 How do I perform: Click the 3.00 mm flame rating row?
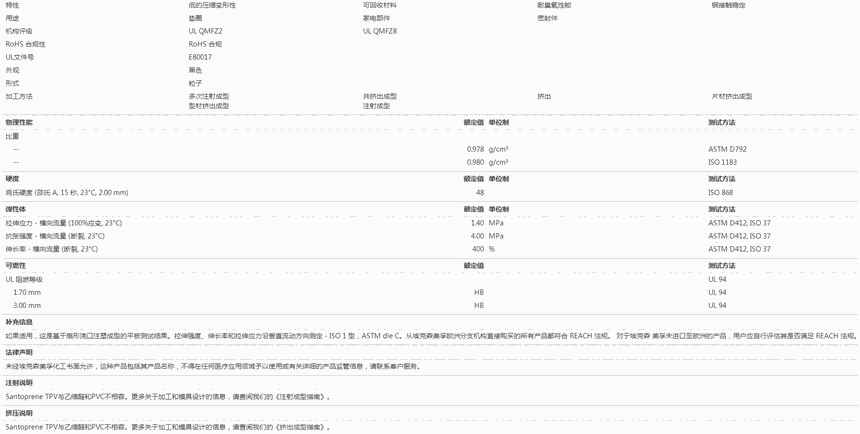27,306
